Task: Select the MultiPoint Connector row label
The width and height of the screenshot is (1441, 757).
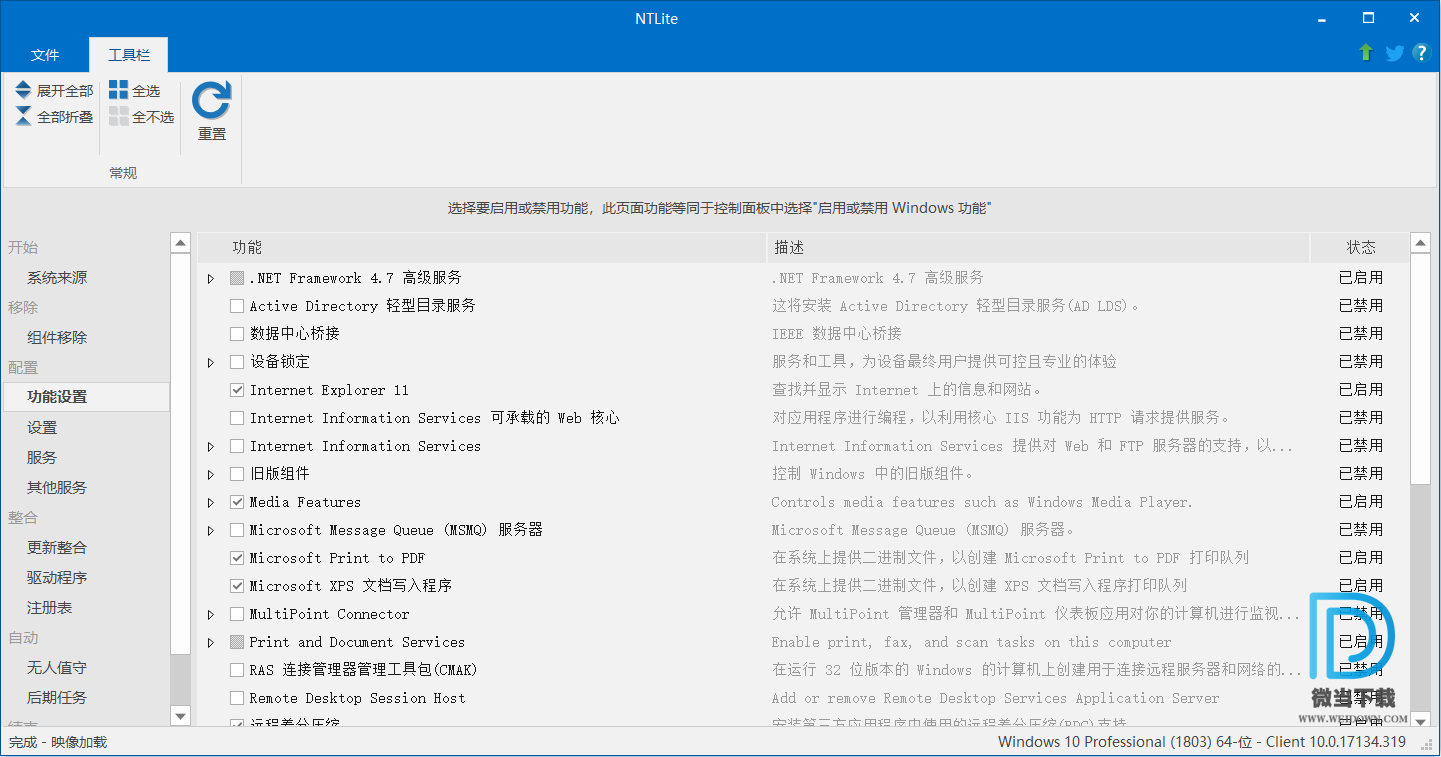Action: click(329, 614)
